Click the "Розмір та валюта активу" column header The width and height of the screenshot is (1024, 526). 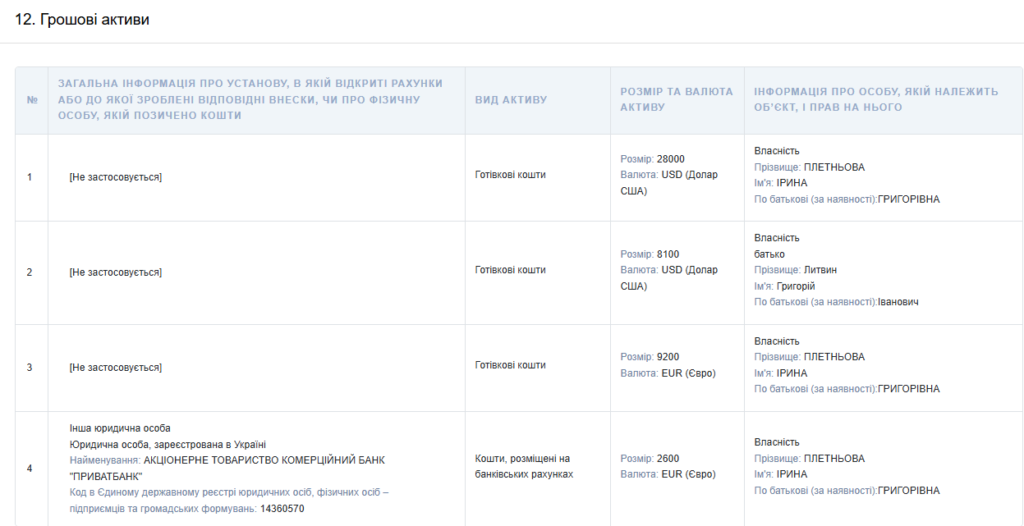664,99
